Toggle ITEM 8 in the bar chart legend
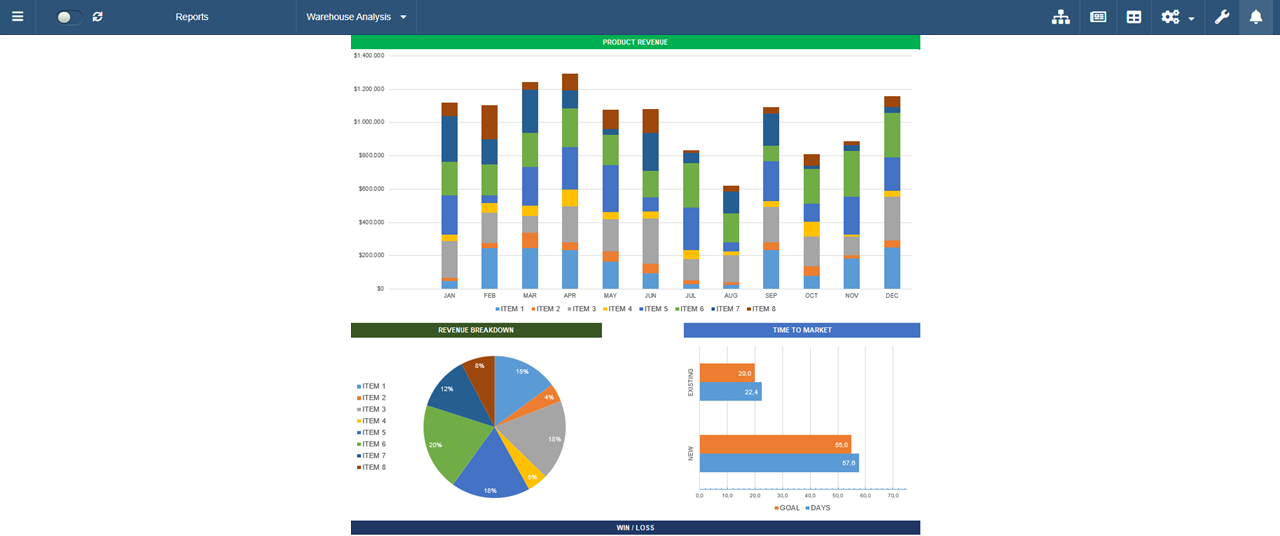The image size is (1280, 536). pyautogui.click(x=761, y=309)
